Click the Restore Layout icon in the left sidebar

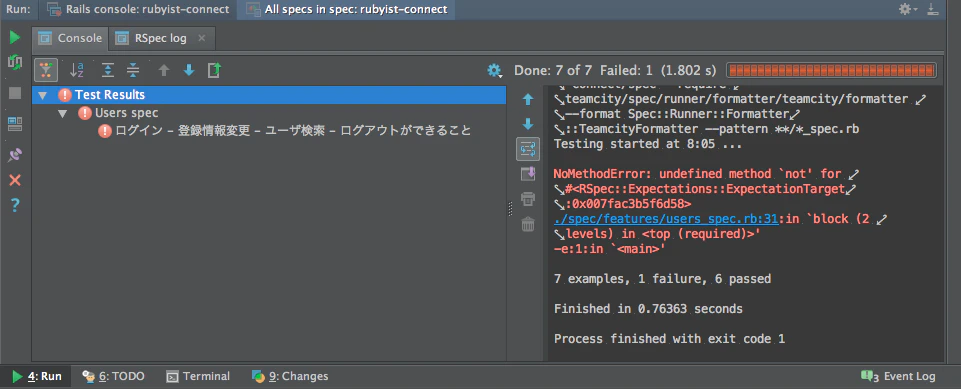pyautogui.click(x=15, y=124)
